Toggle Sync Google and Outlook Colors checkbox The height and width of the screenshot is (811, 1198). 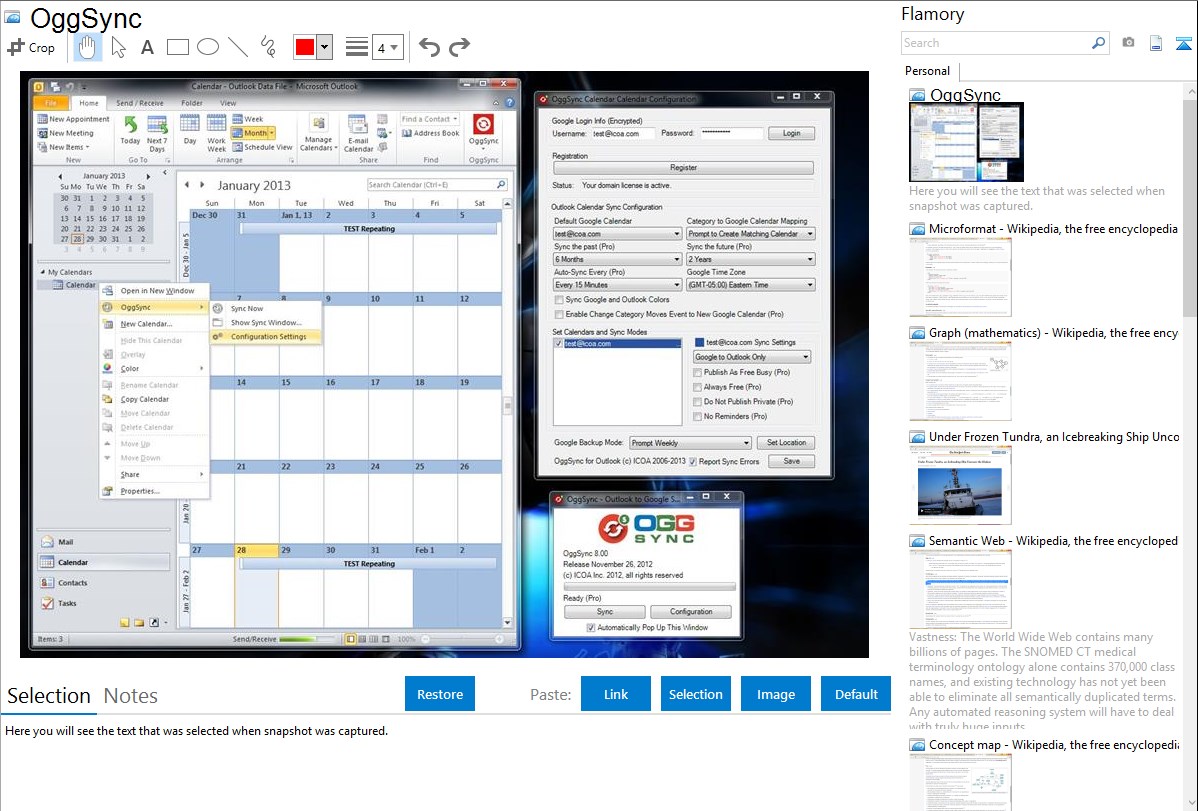559,300
